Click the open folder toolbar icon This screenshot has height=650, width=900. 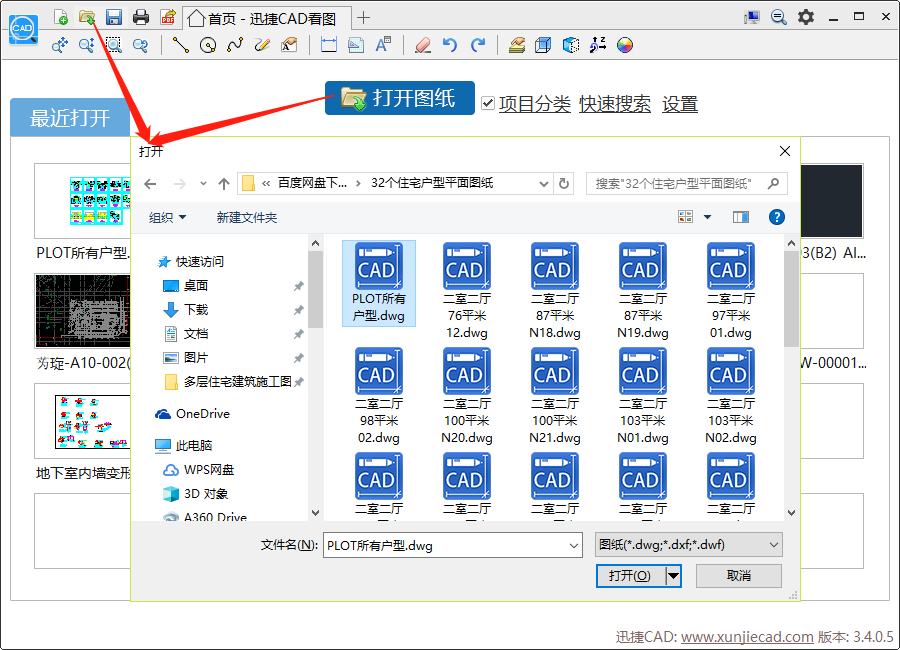click(87, 17)
